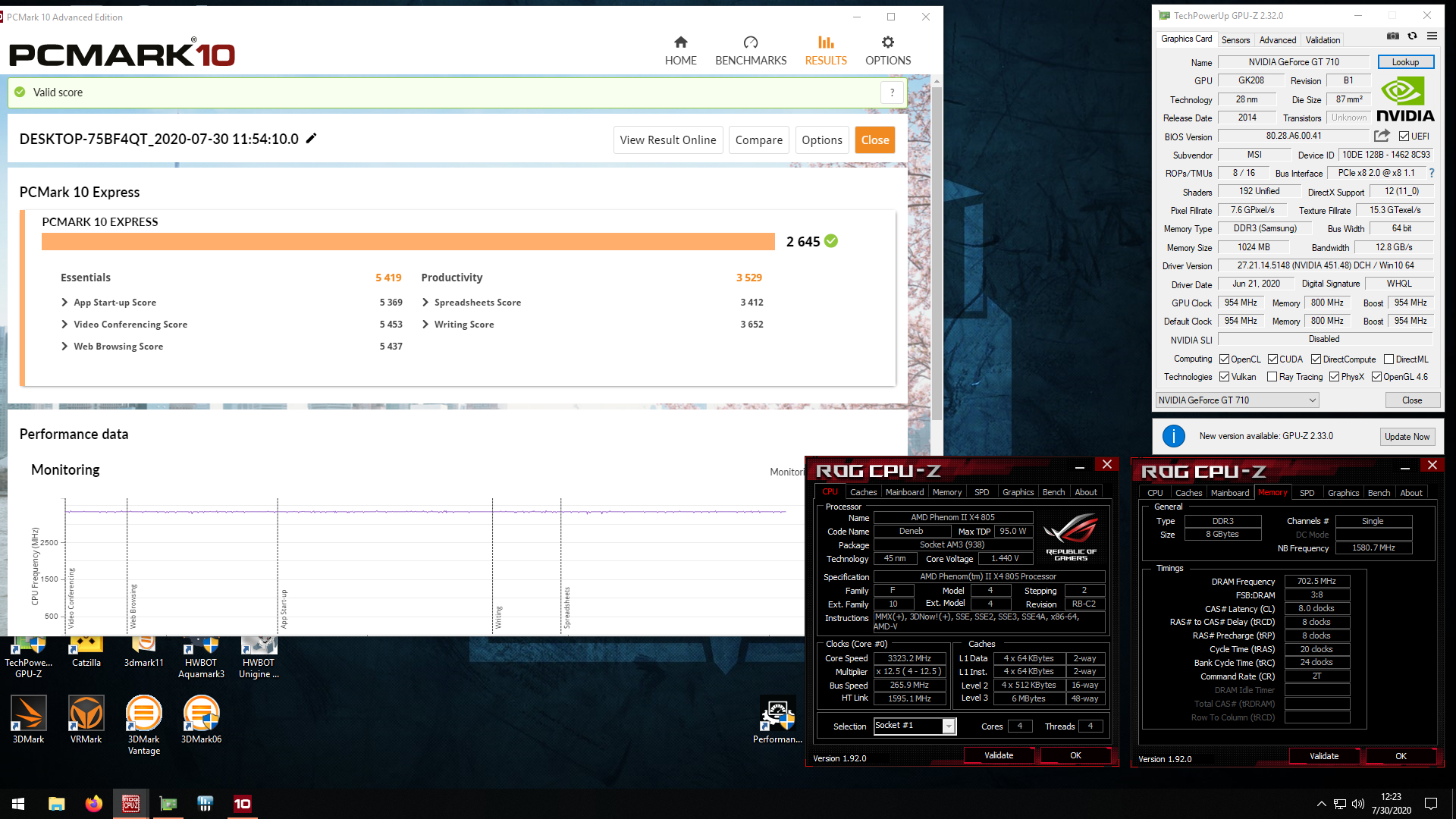This screenshot has width=1456, height=819.
Task: Toggle DirectML checkbox
Action: tap(1389, 359)
